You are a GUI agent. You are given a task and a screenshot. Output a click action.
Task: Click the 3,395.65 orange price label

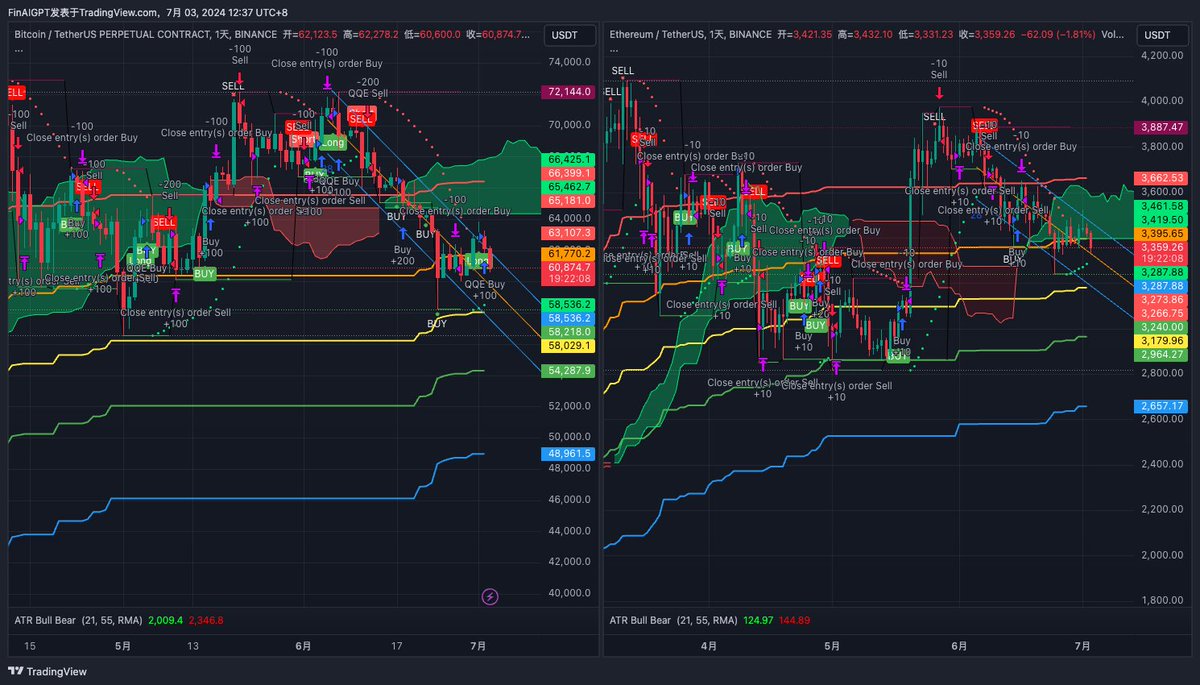1160,233
